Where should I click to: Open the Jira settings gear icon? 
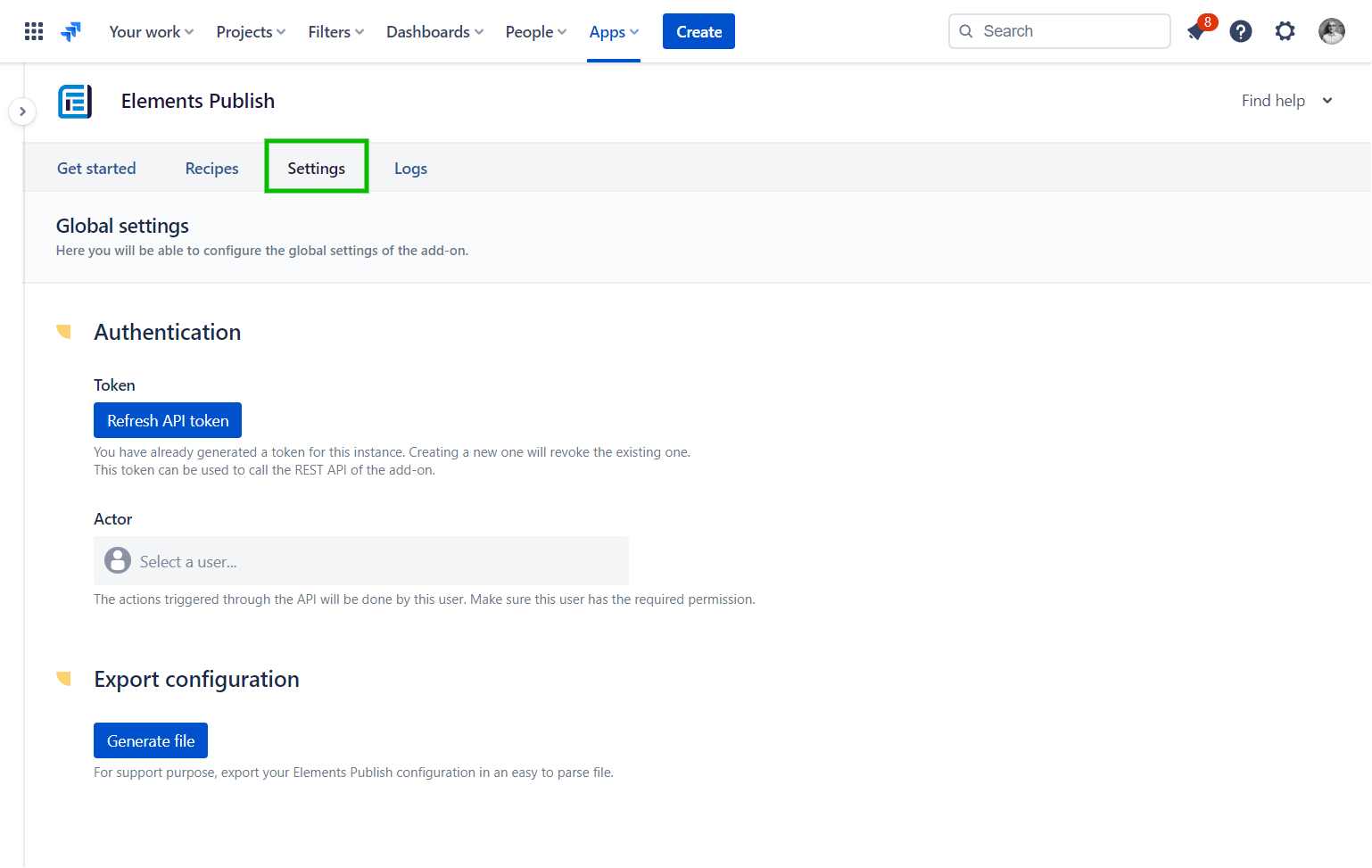[x=1285, y=32]
